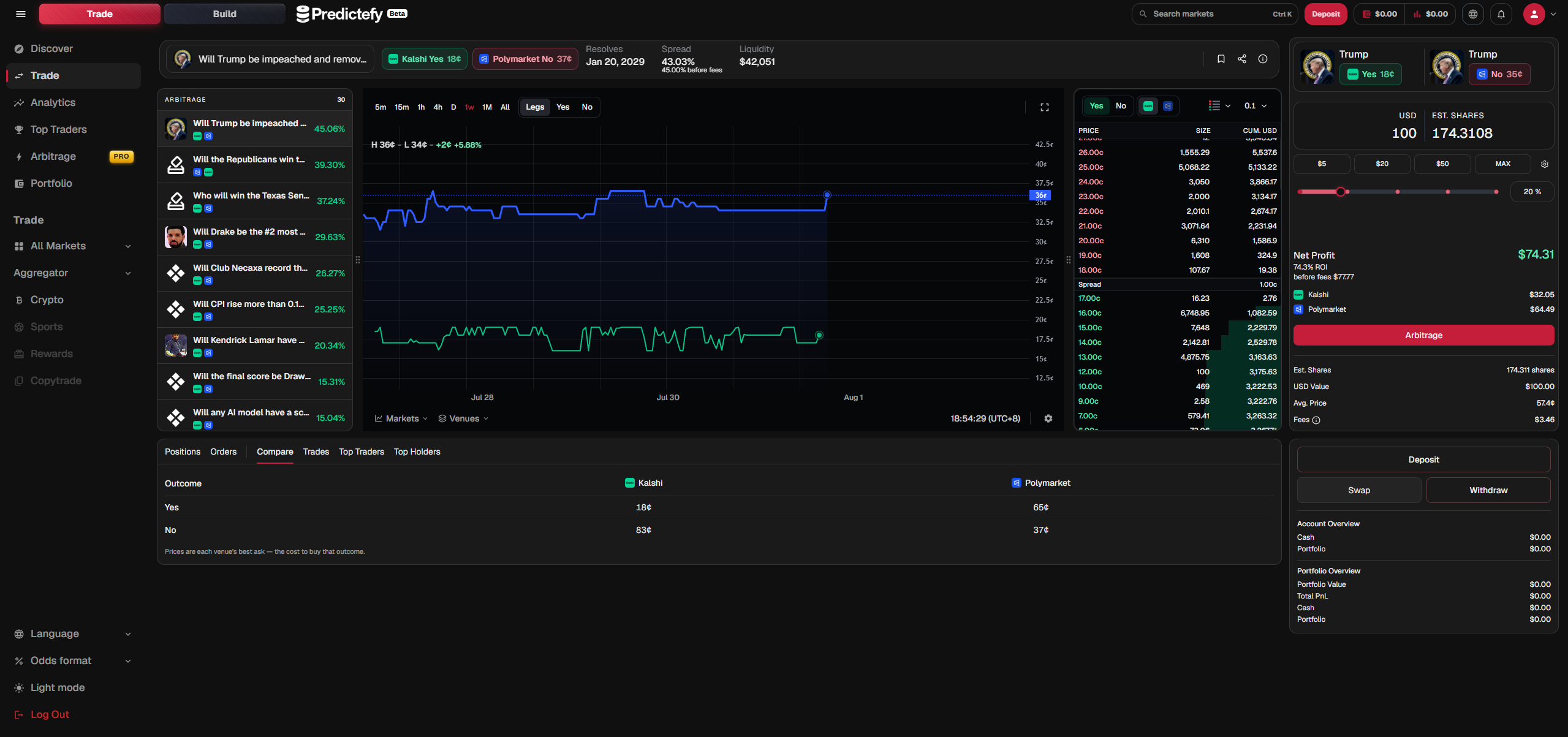Set amount with the $50 preset
Screen dimensions: 1568x737
tap(1442, 164)
